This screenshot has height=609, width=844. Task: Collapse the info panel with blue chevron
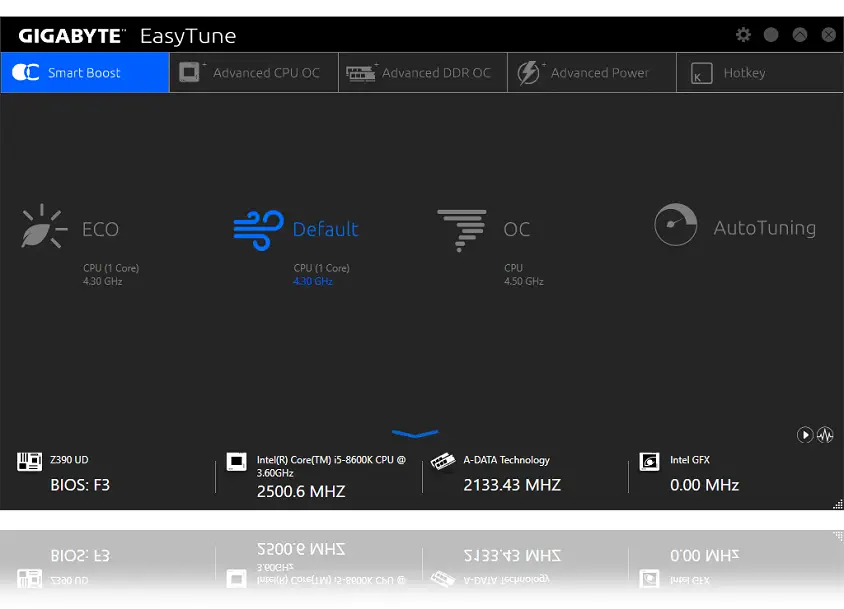[x=415, y=433]
